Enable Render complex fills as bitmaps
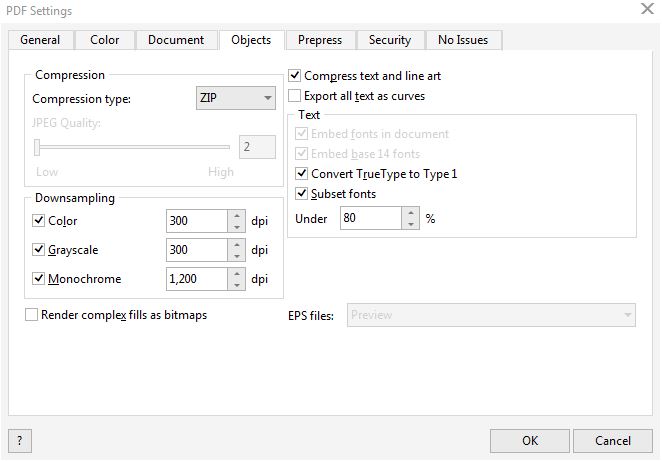The height and width of the screenshot is (461, 662). (x=32, y=315)
